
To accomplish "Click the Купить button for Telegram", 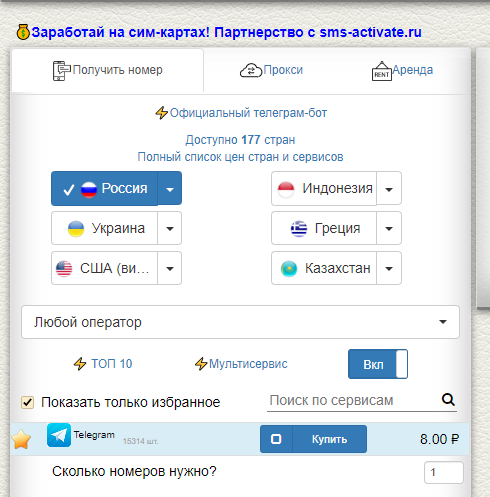I will coord(329,439).
